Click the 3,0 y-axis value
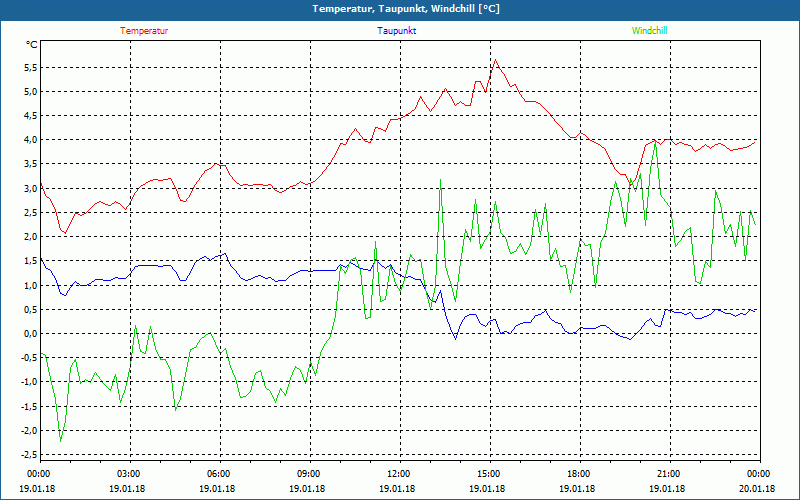 click(31, 188)
